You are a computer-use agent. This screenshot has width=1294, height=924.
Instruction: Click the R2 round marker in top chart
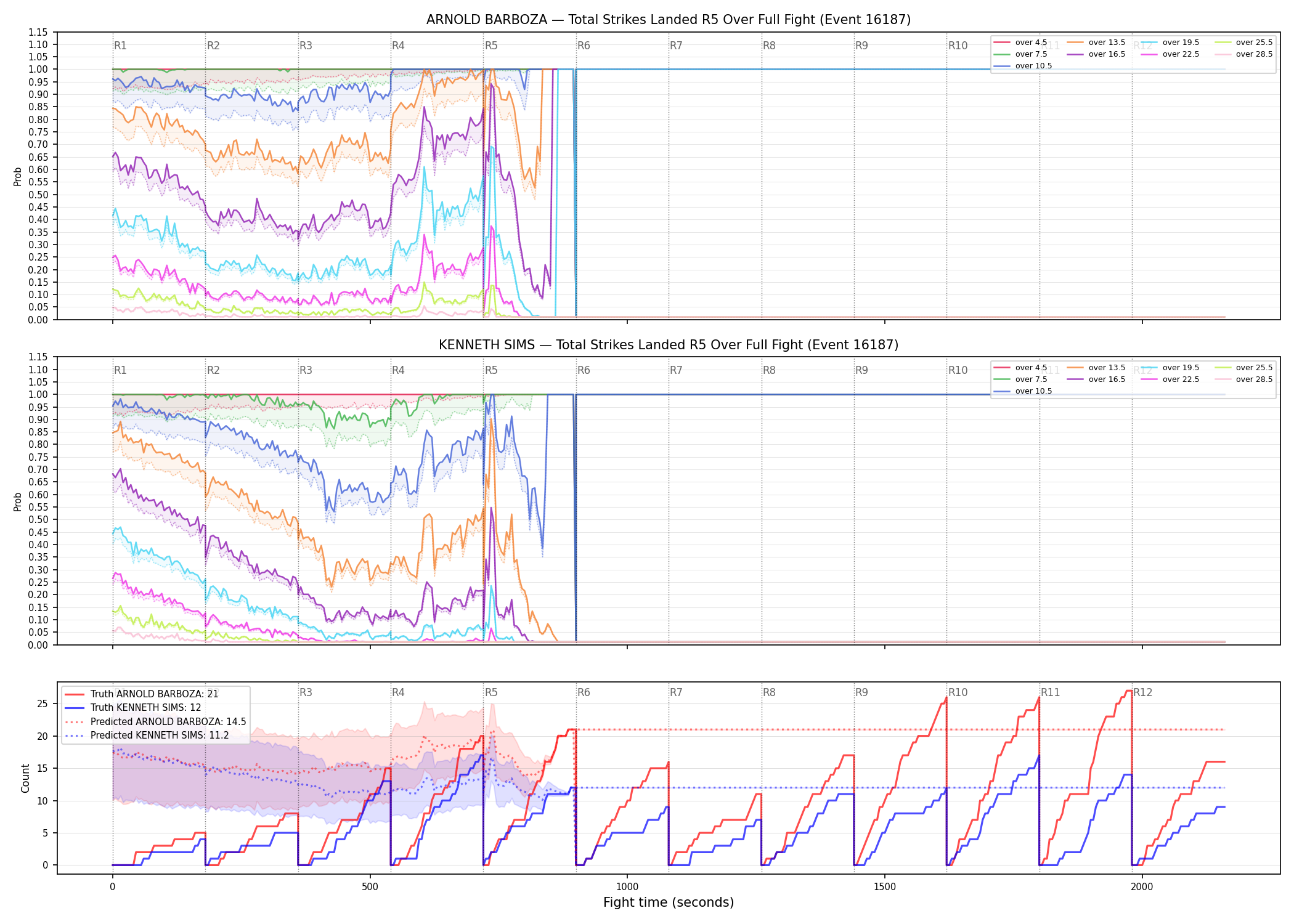click(213, 46)
